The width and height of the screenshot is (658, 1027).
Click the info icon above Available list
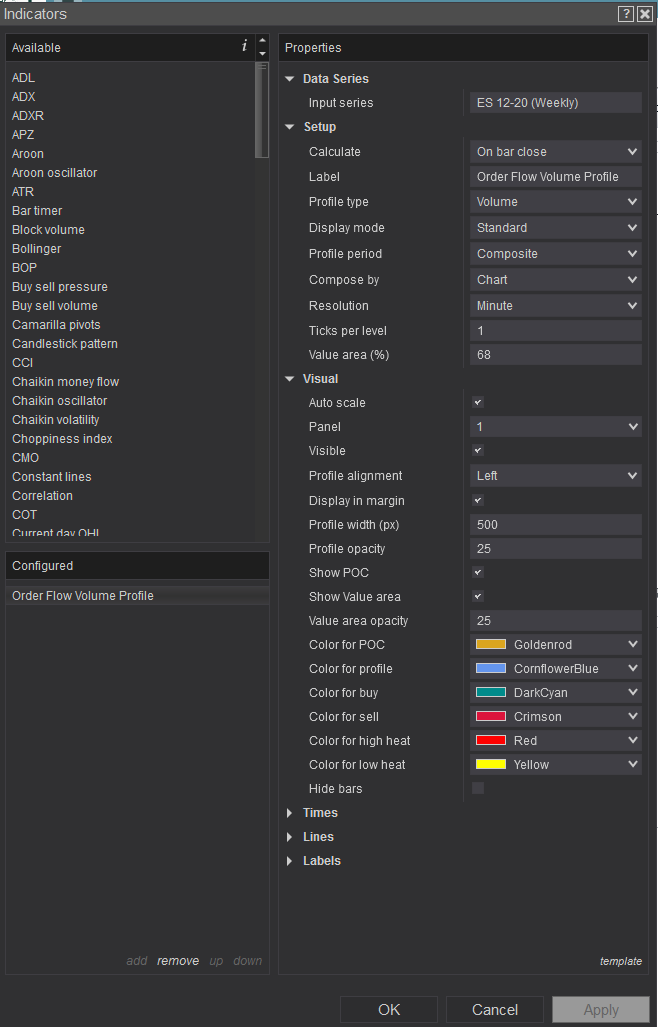(244, 46)
